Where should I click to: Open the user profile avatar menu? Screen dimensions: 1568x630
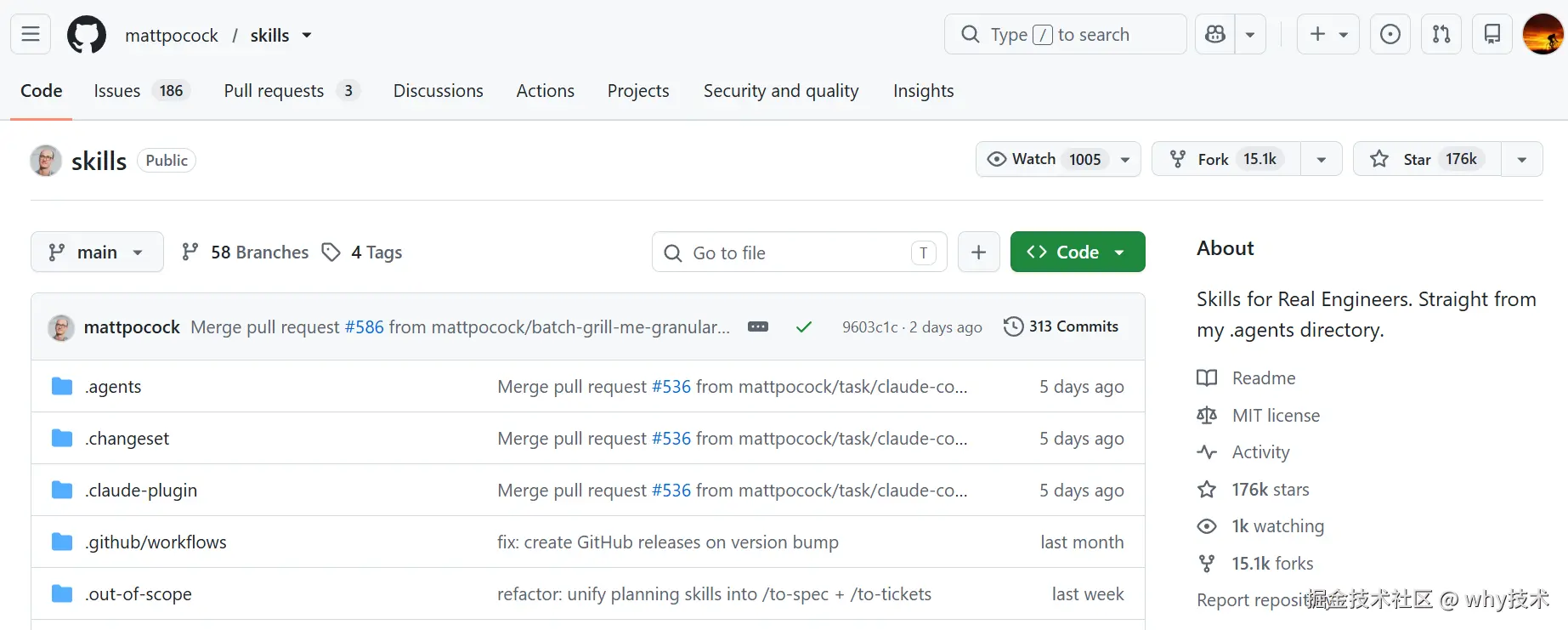tap(1543, 34)
